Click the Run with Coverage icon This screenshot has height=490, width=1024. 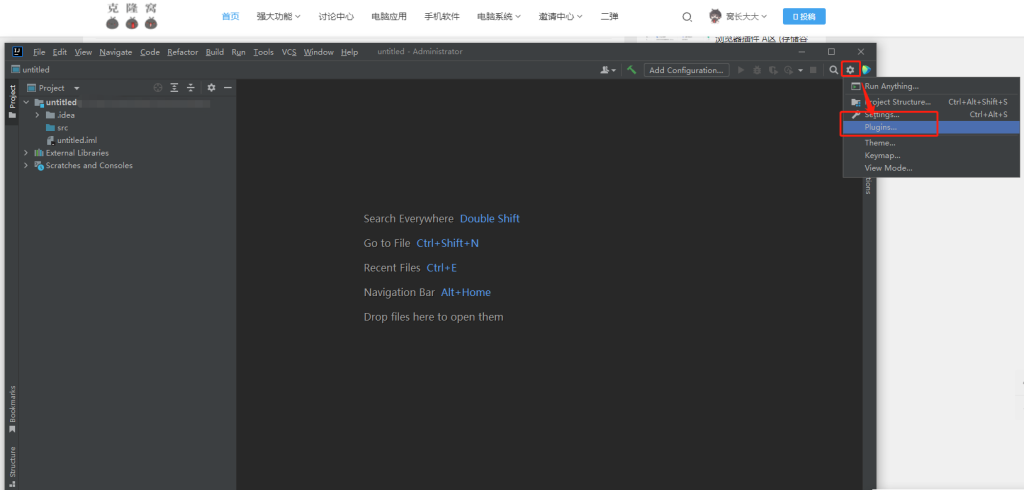pyautogui.click(x=773, y=70)
